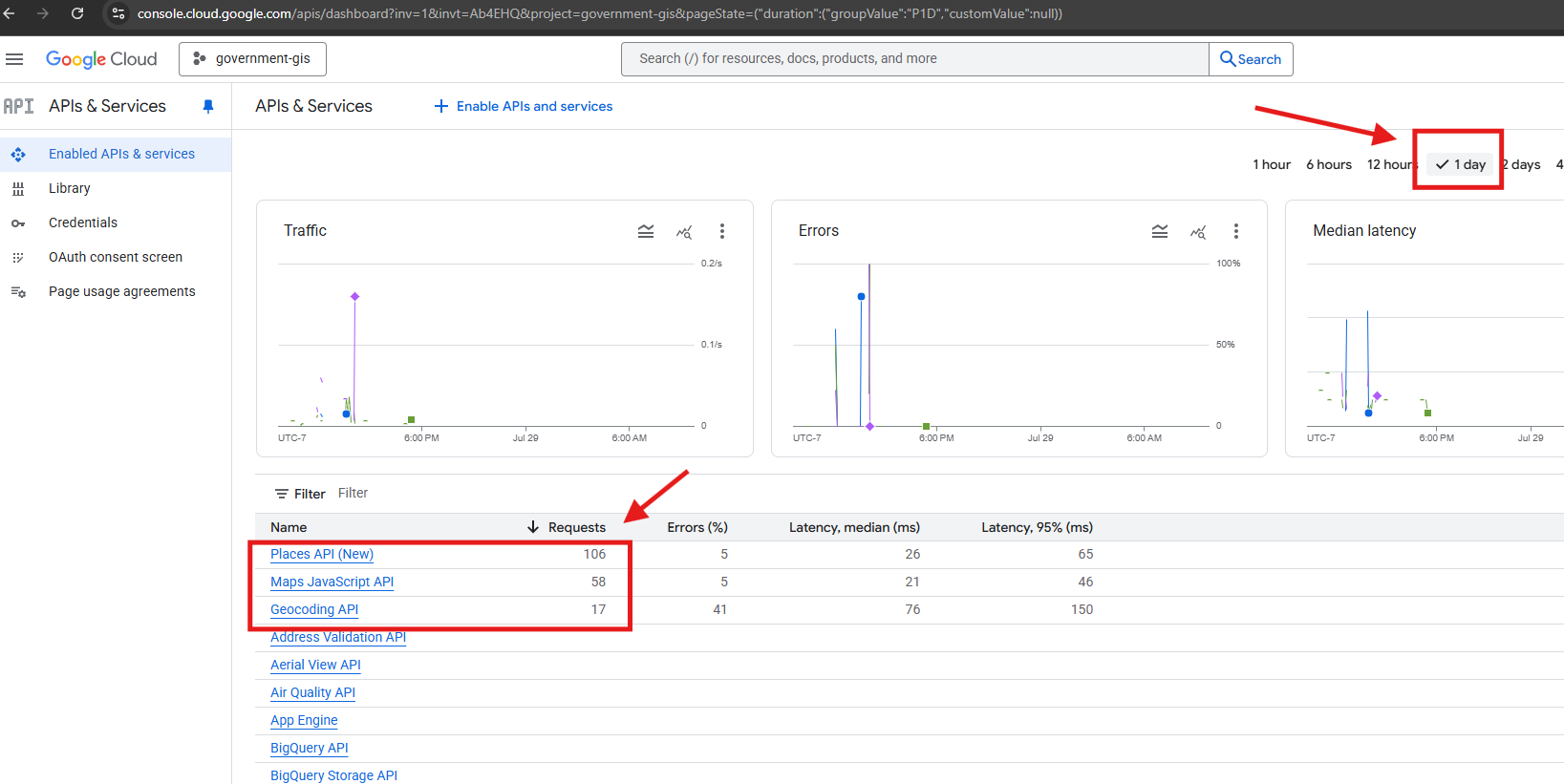Open the main navigation hamburger menu

tap(14, 59)
